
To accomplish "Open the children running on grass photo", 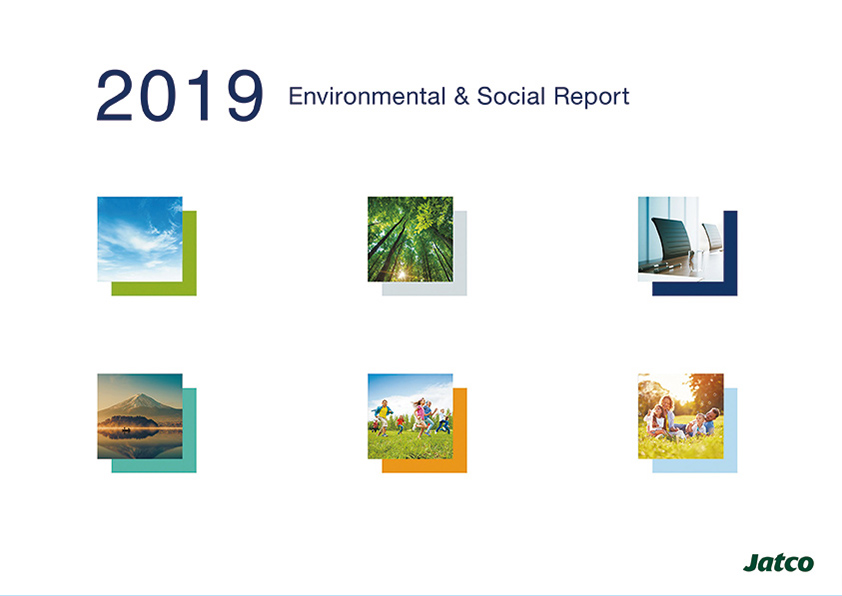I will (410, 416).
